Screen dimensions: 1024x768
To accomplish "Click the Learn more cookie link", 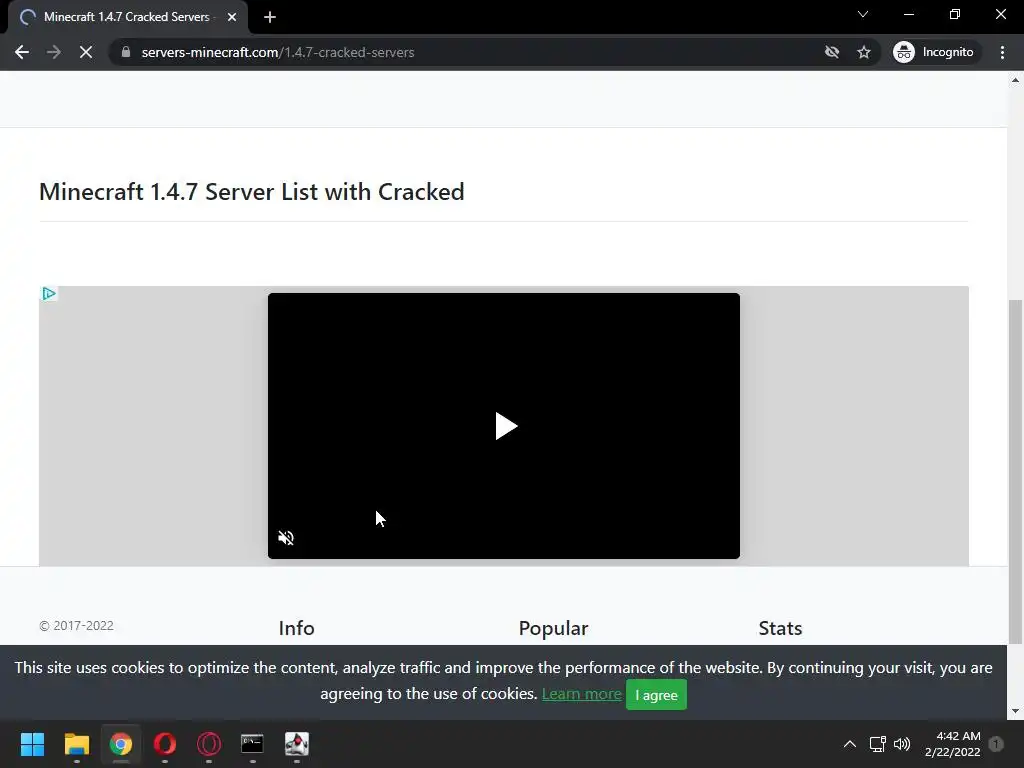I will point(581,694).
